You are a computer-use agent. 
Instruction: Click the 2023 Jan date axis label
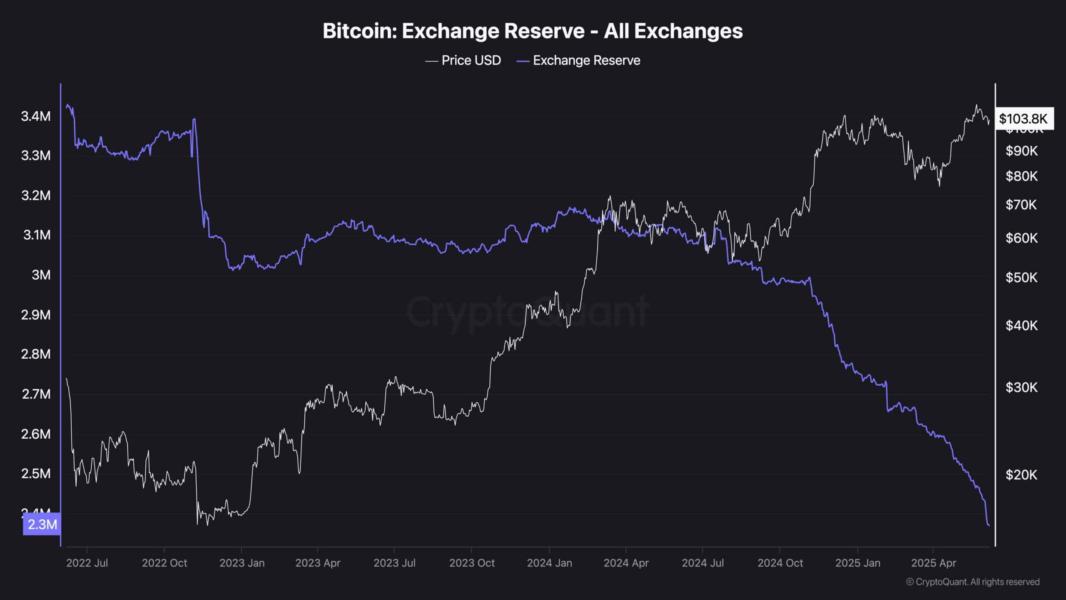[x=242, y=563]
